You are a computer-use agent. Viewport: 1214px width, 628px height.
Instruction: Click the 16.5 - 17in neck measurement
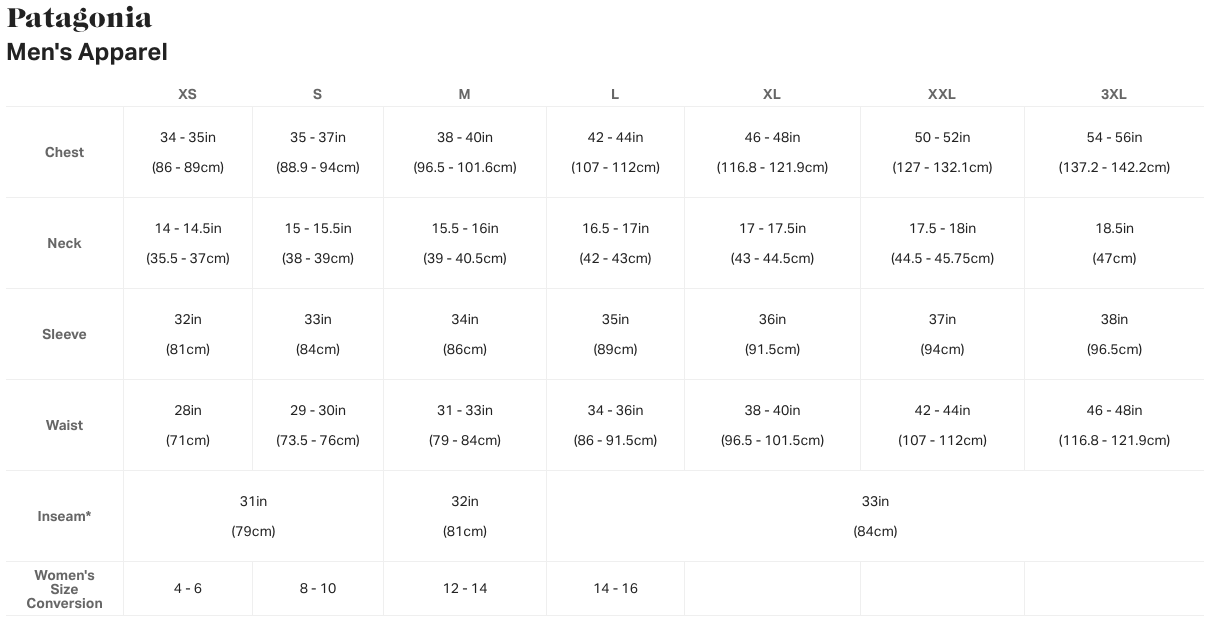pos(615,228)
